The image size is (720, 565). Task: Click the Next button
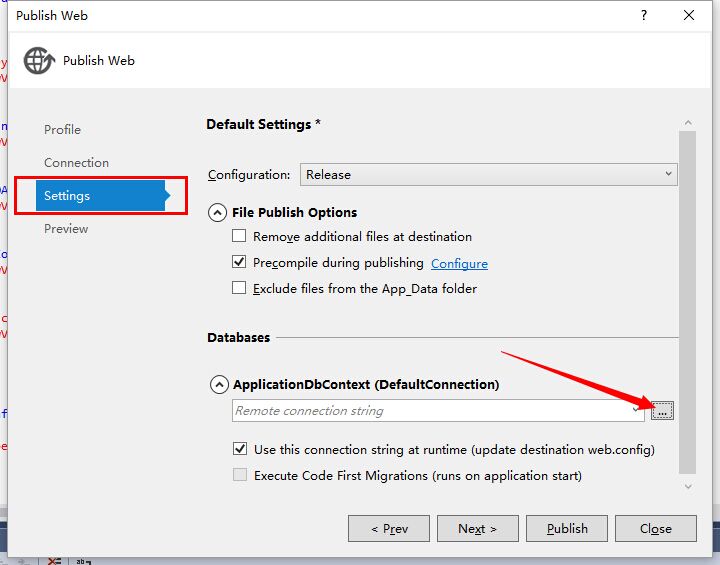click(x=477, y=528)
